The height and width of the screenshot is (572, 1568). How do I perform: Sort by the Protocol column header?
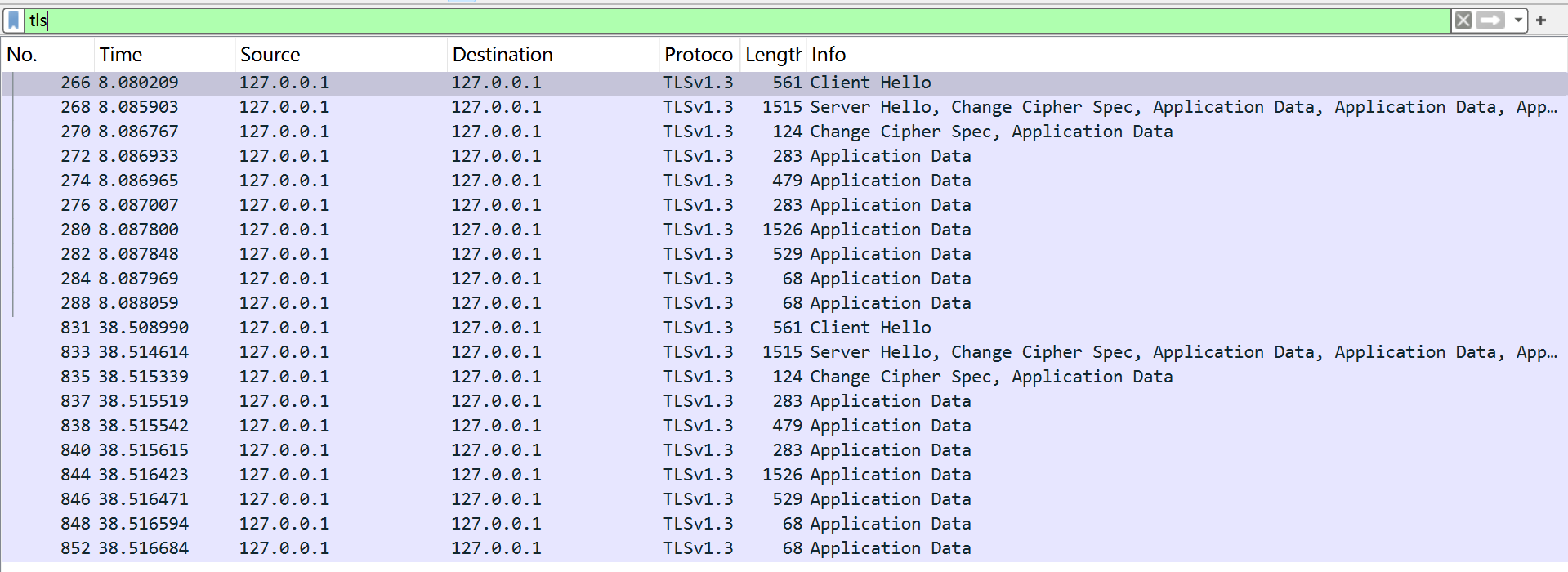(x=699, y=55)
